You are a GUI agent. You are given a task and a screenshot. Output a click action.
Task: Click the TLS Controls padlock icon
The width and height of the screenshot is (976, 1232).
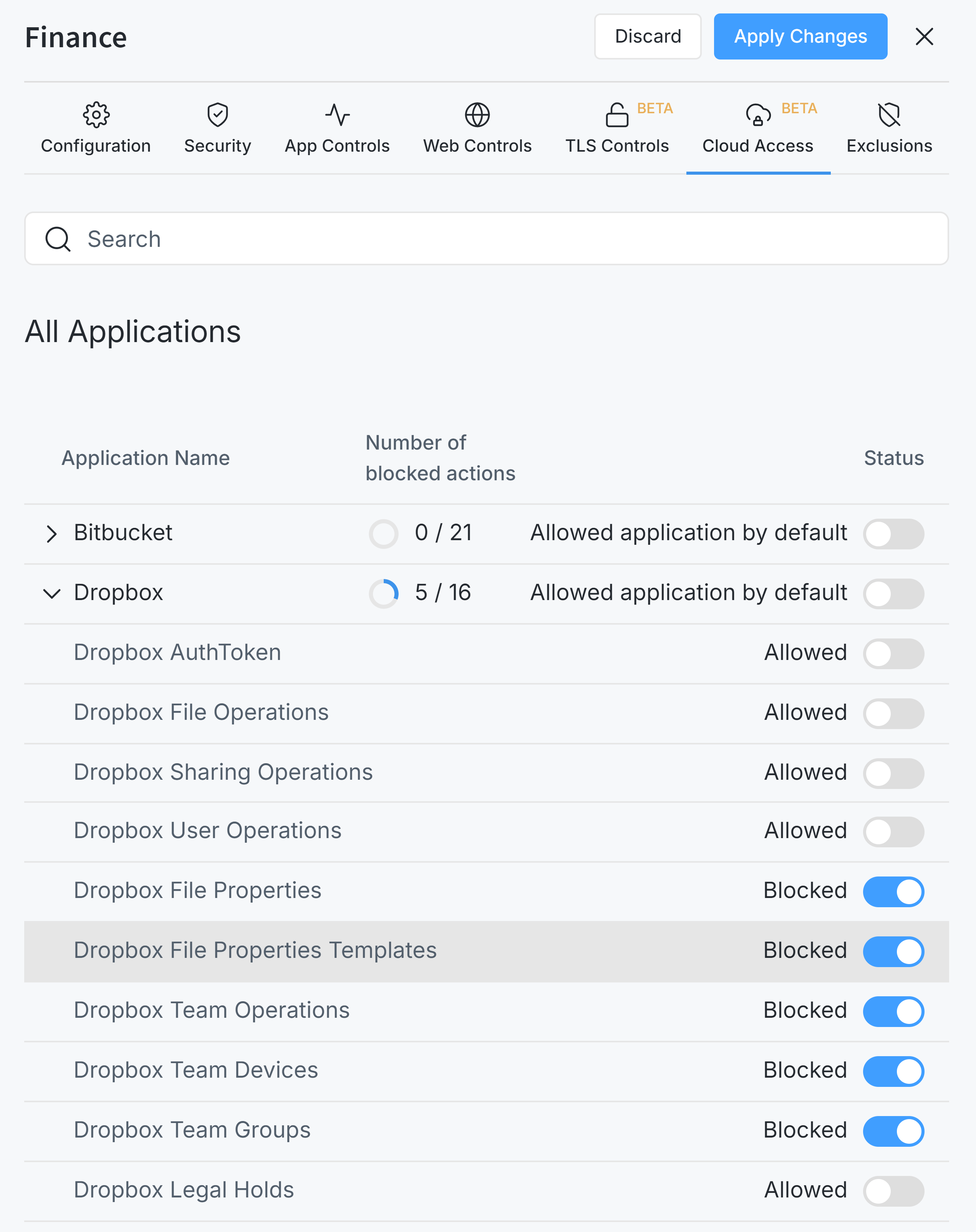(x=616, y=115)
